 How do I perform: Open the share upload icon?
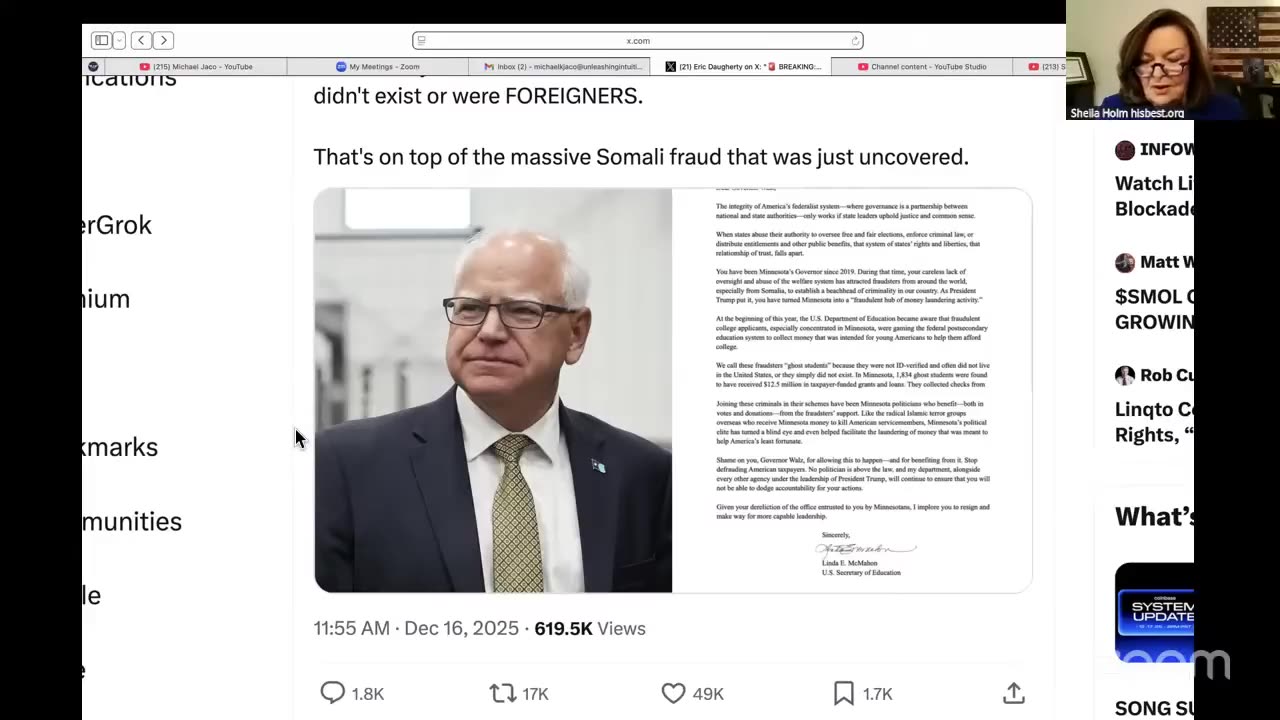click(1014, 693)
